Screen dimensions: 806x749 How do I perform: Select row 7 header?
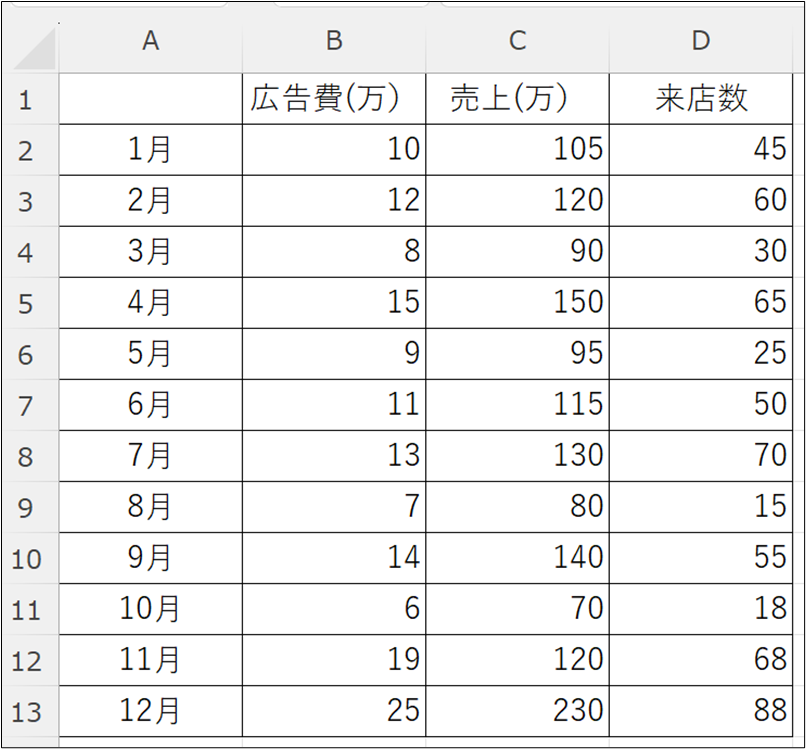(26, 405)
